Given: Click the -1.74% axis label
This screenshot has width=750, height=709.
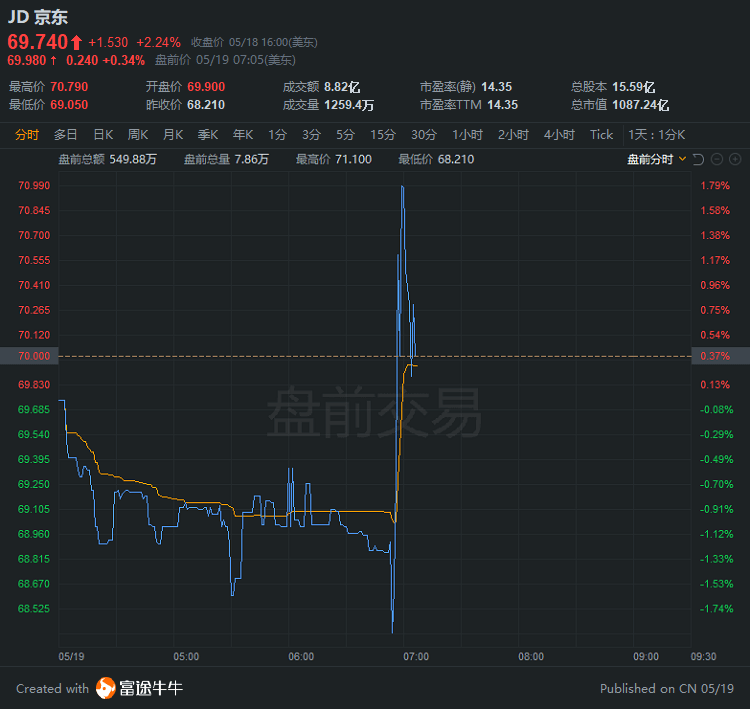Looking at the screenshot, I should point(717,609).
